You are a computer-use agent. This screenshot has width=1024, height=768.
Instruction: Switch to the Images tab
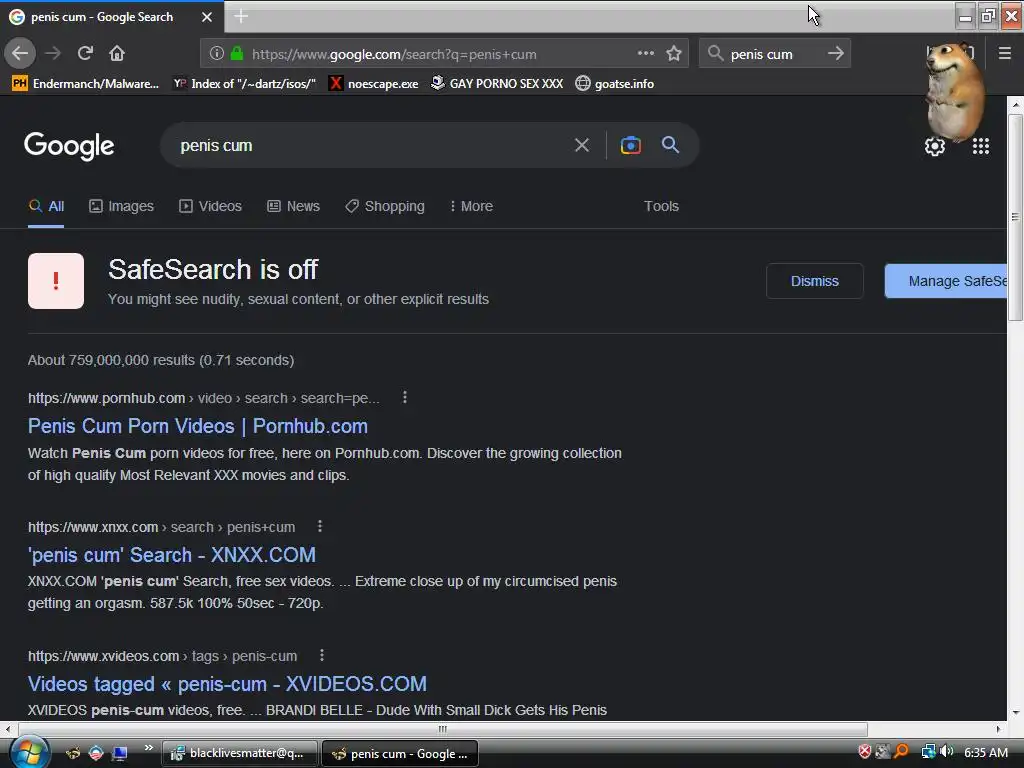(x=121, y=206)
